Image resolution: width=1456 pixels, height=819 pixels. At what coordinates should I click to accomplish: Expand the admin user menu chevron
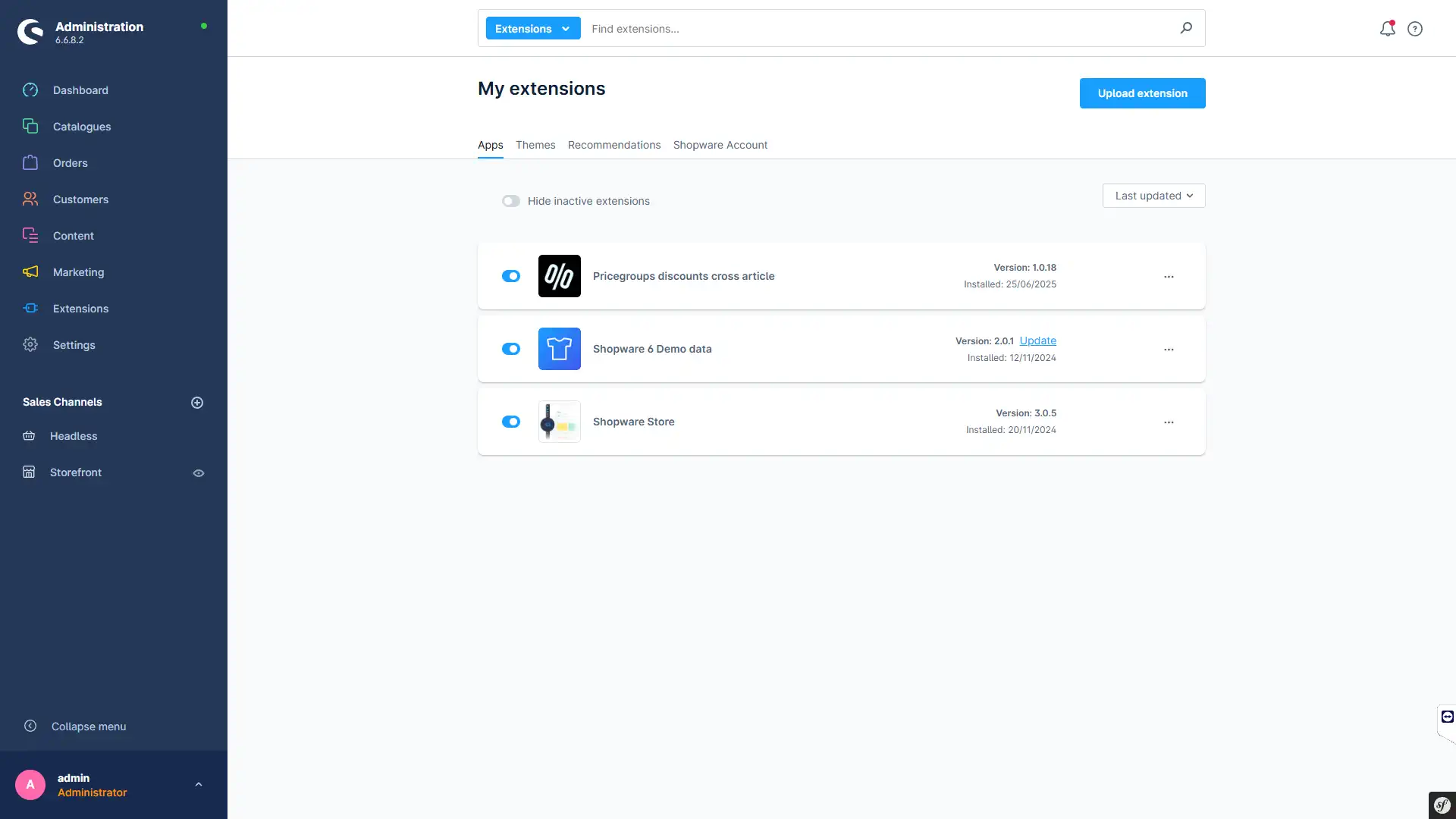pyautogui.click(x=199, y=785)
